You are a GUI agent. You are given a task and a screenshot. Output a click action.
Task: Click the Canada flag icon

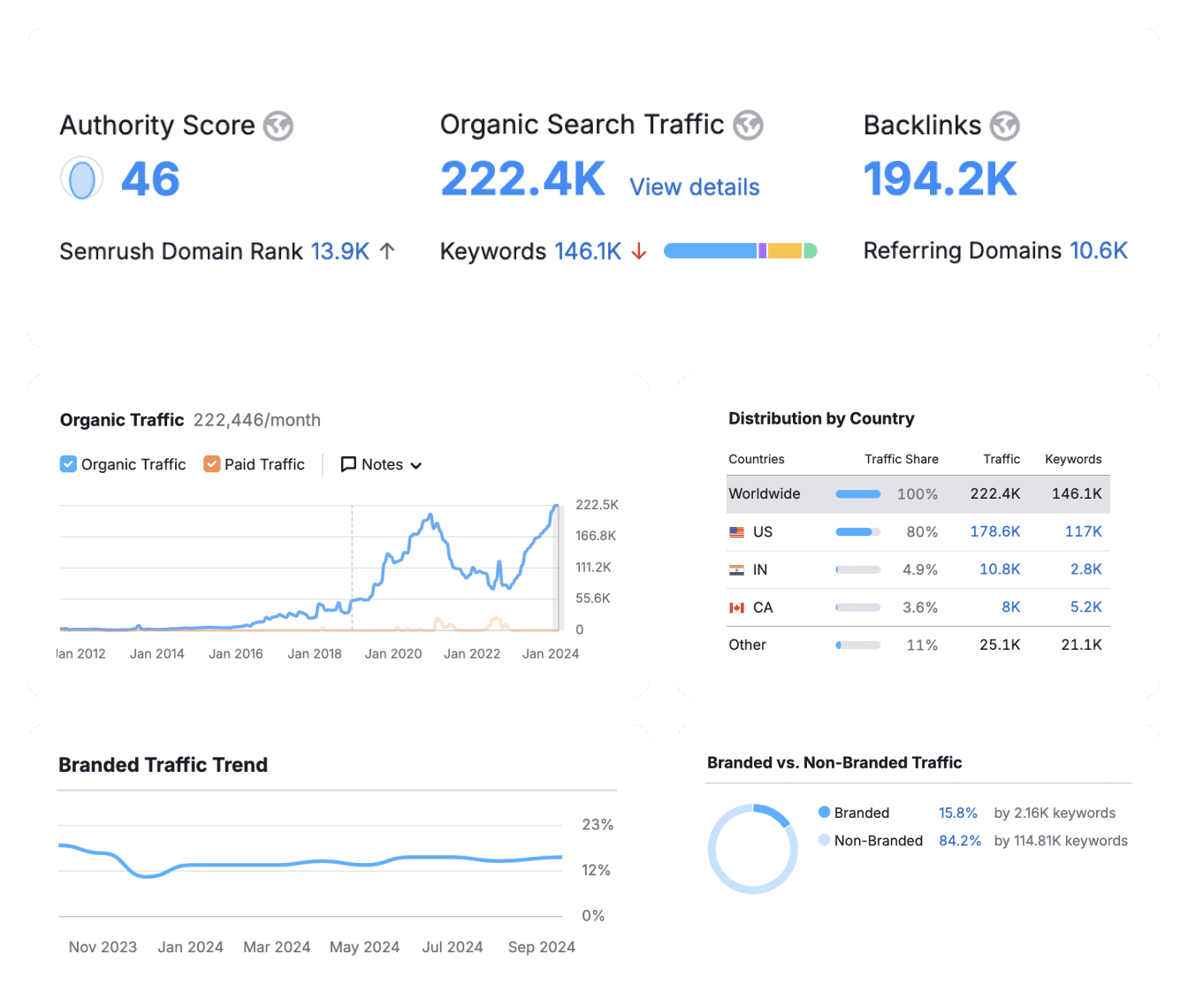click(x=736, y=607)
